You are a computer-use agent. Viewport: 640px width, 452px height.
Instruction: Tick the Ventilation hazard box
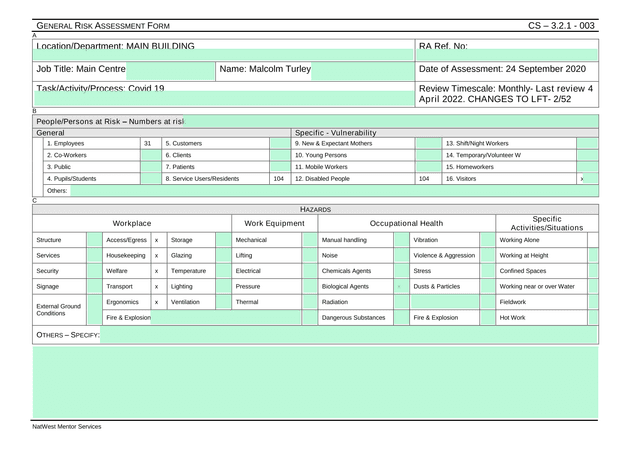click(x=223, y=302)
